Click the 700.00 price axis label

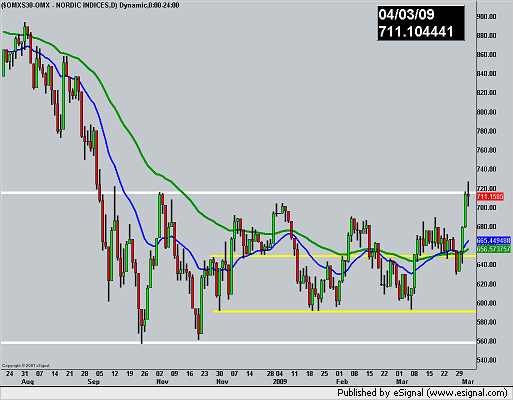tap(487, 207)
